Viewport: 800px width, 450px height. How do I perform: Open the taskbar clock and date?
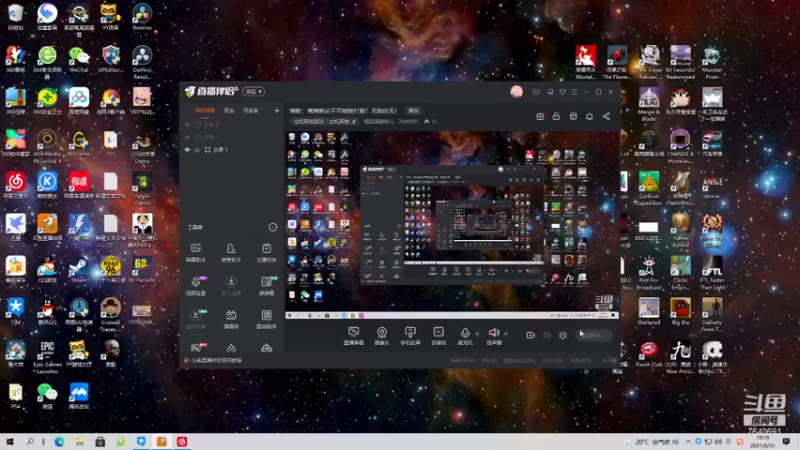(x=763, y=442)
